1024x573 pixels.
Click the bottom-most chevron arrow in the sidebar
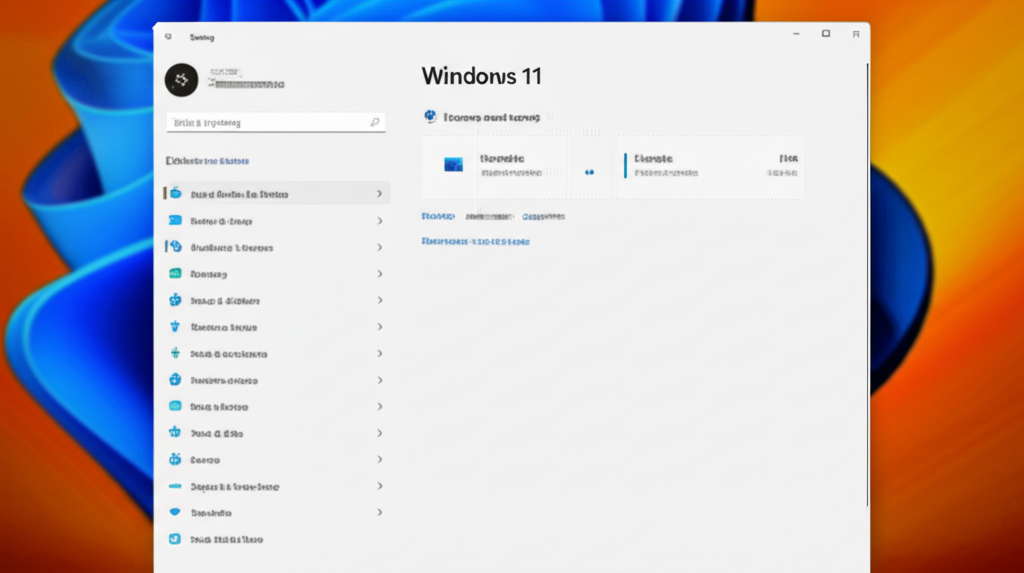pos(379,512)
